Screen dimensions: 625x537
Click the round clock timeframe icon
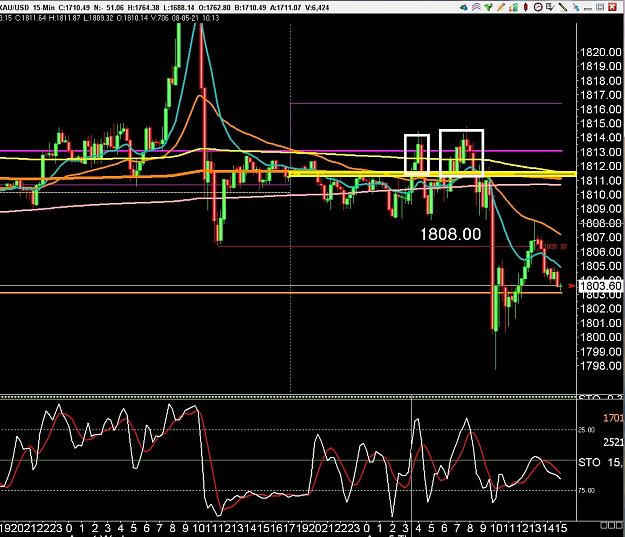[538, 7]
